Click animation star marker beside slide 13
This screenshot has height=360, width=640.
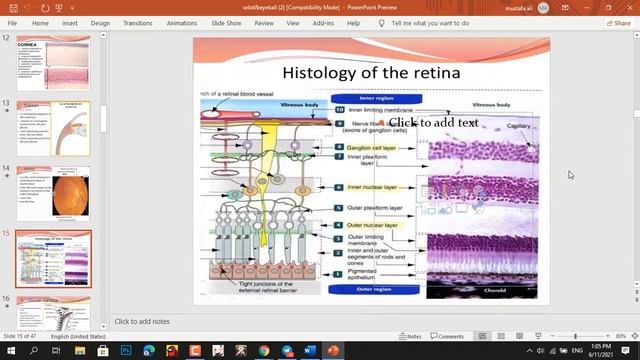pyautogui.click(x=7, y=111)
